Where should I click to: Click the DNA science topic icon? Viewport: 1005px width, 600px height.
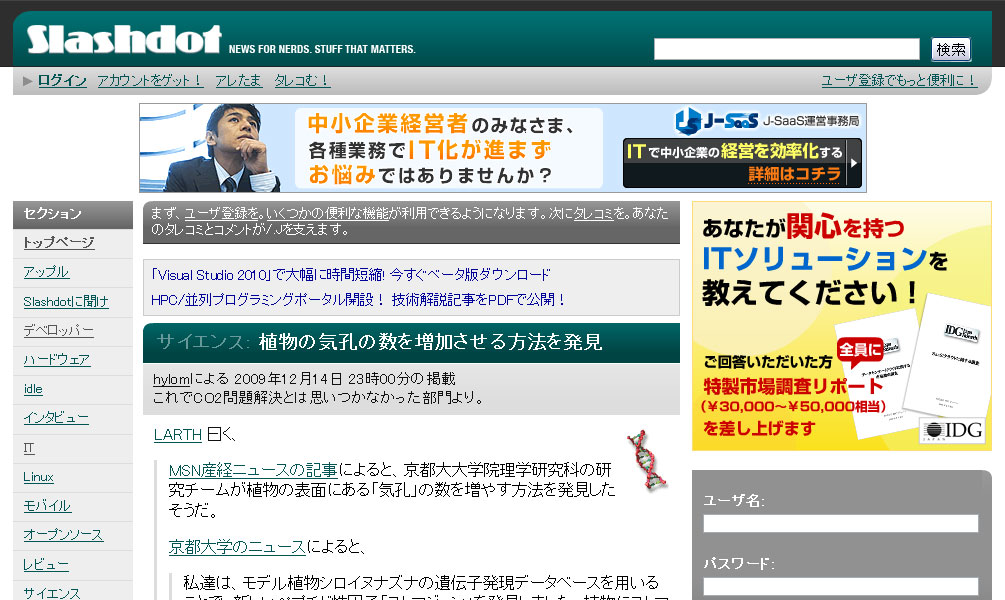[x=644, y=460]
